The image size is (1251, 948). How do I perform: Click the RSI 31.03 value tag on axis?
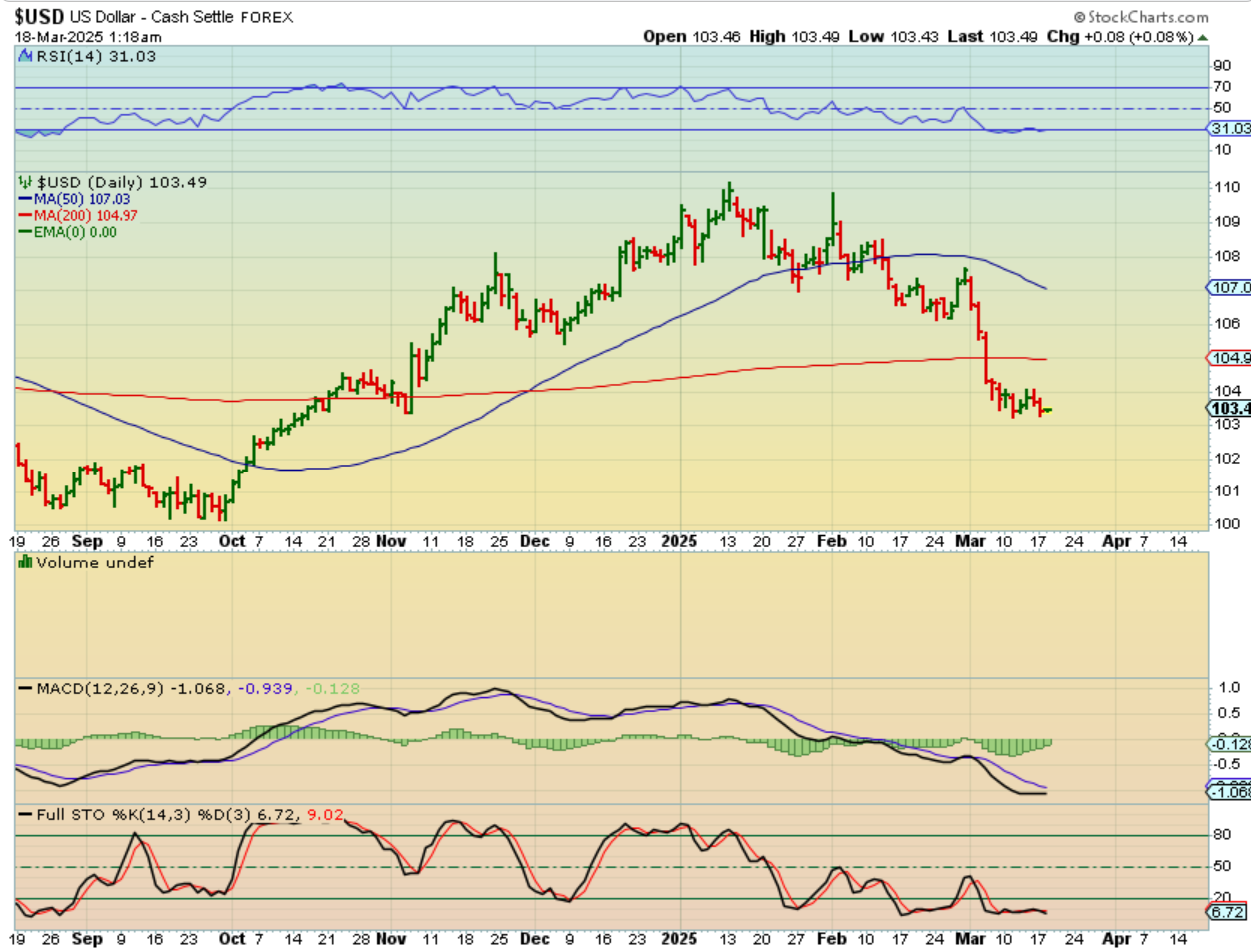(x=1230, y=129)
